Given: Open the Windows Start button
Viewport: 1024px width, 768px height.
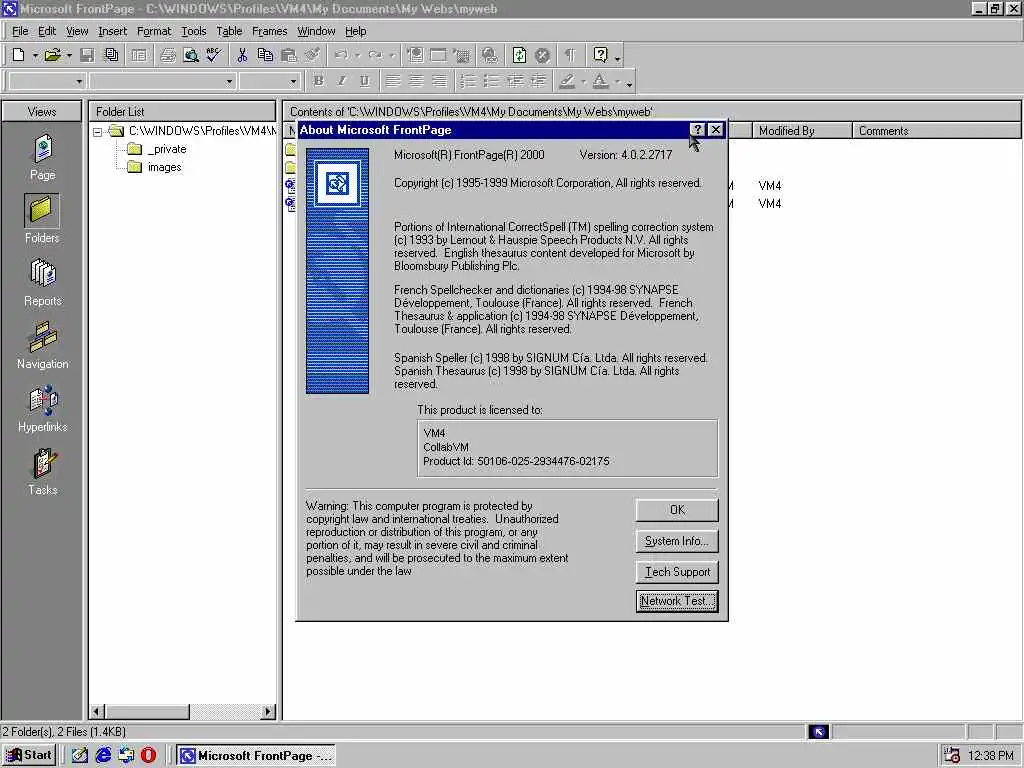Looking at the screenshot, I should click(29, 756).
